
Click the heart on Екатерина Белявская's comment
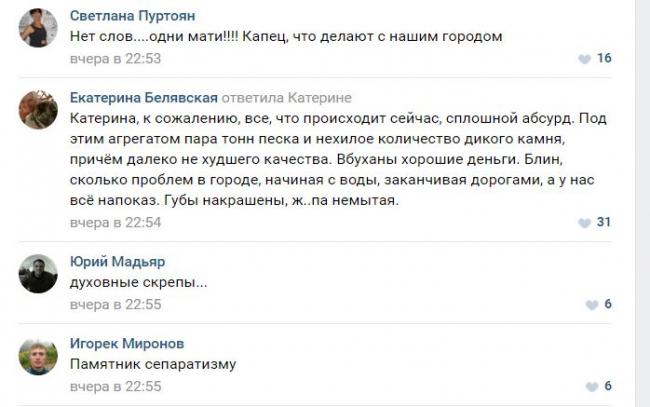pyautogui.click(x=585, y=222)
